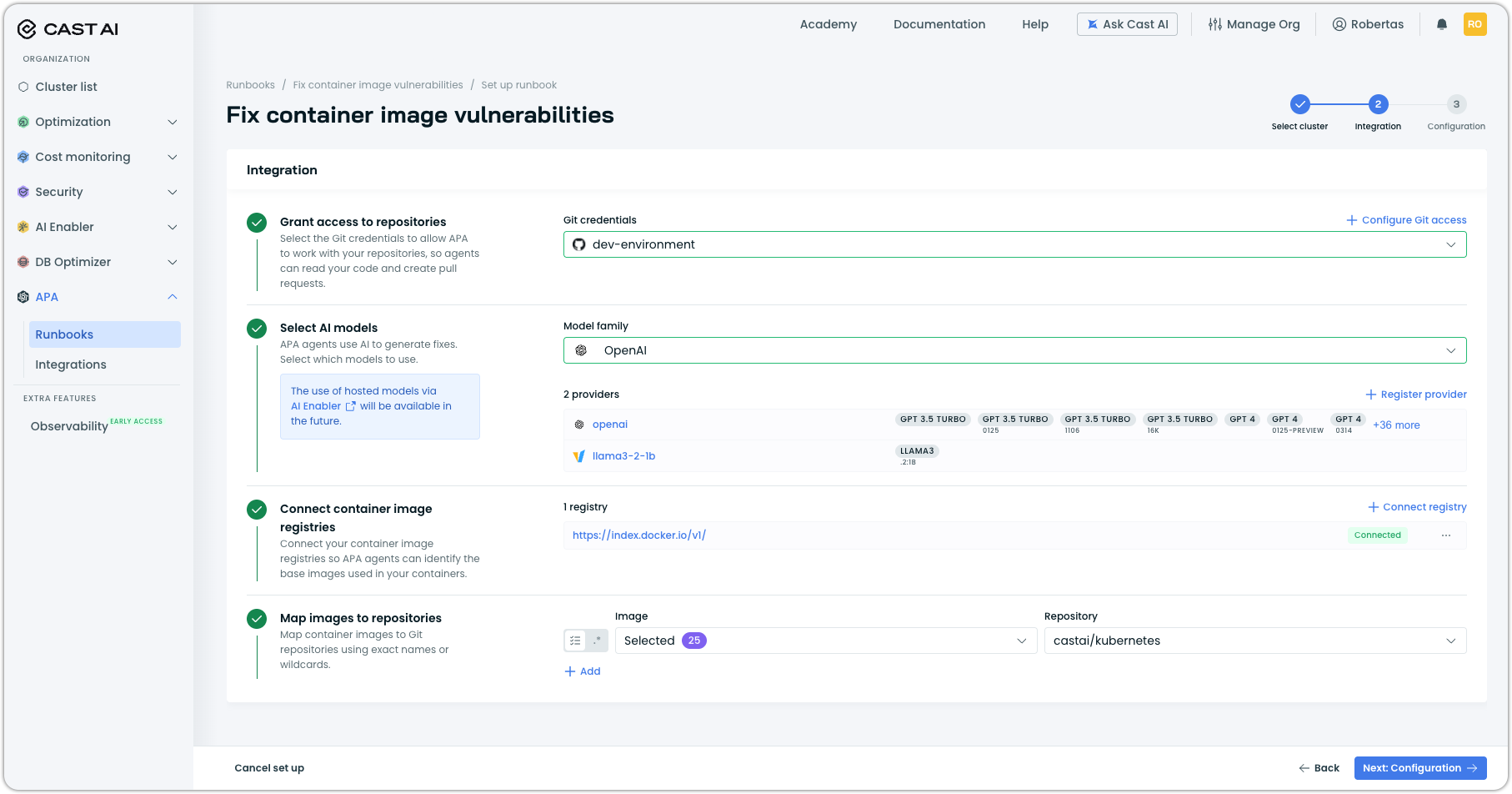Image resolution: width=1512 pixels, height=794 pixels.
Task: Expand the Optimization menu
Action: click(x=173, y=122)
